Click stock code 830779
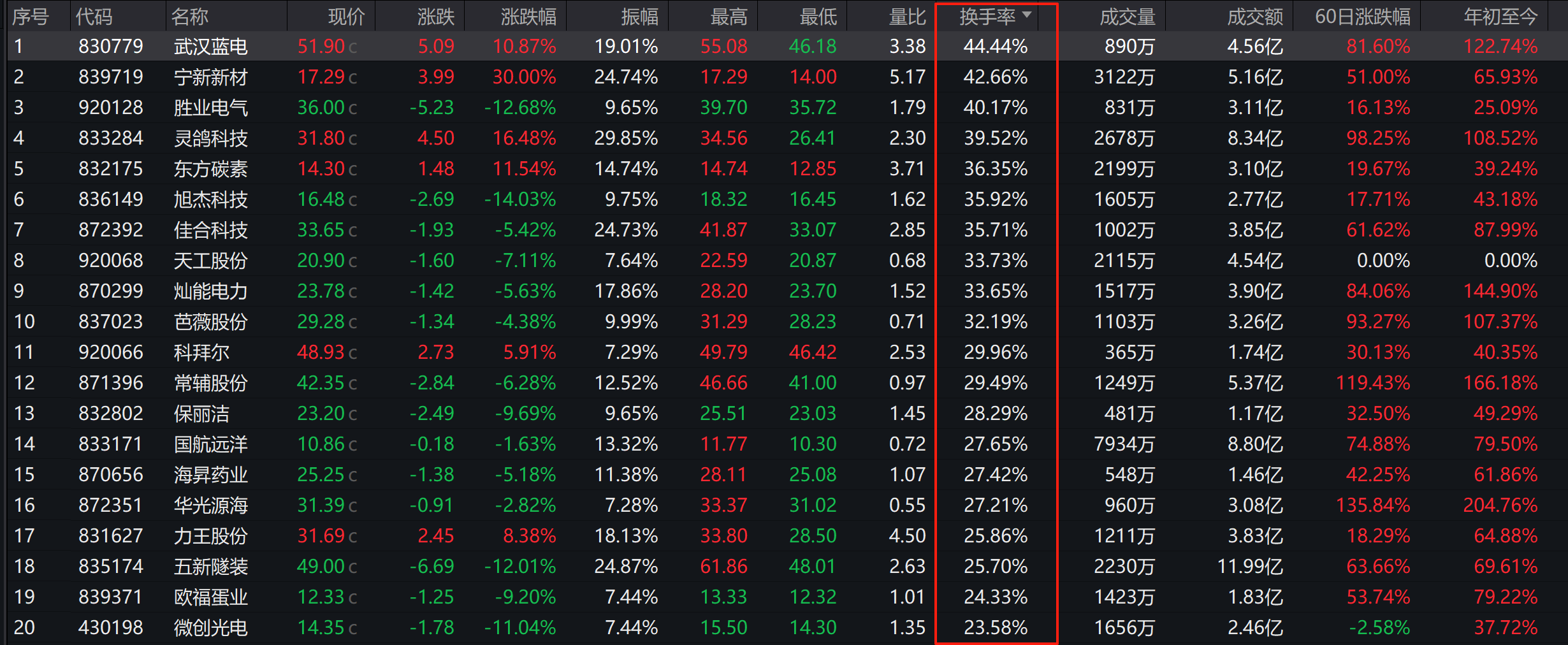 pos(111,47)
